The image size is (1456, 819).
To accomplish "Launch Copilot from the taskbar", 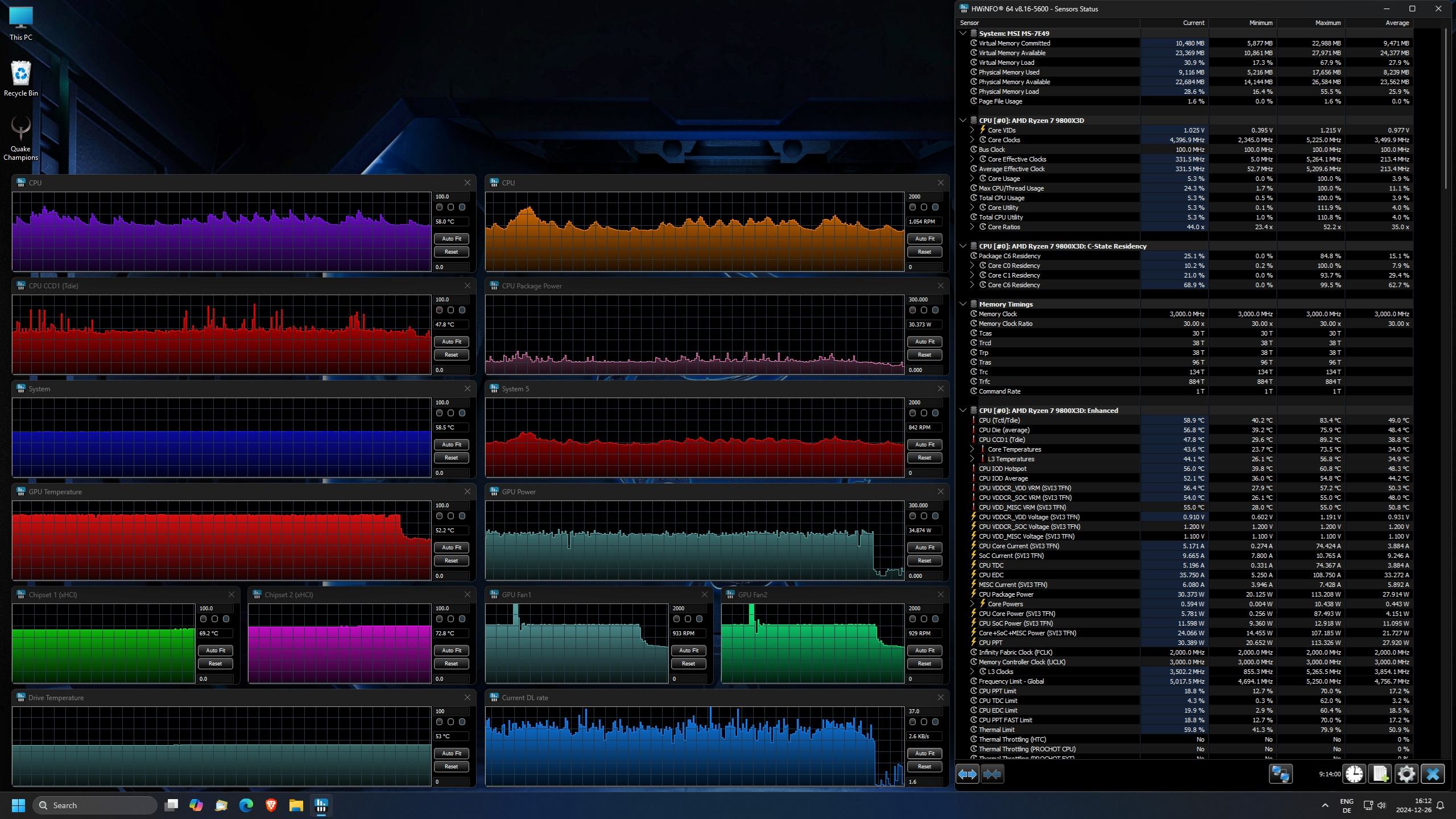I will point(196,805).
